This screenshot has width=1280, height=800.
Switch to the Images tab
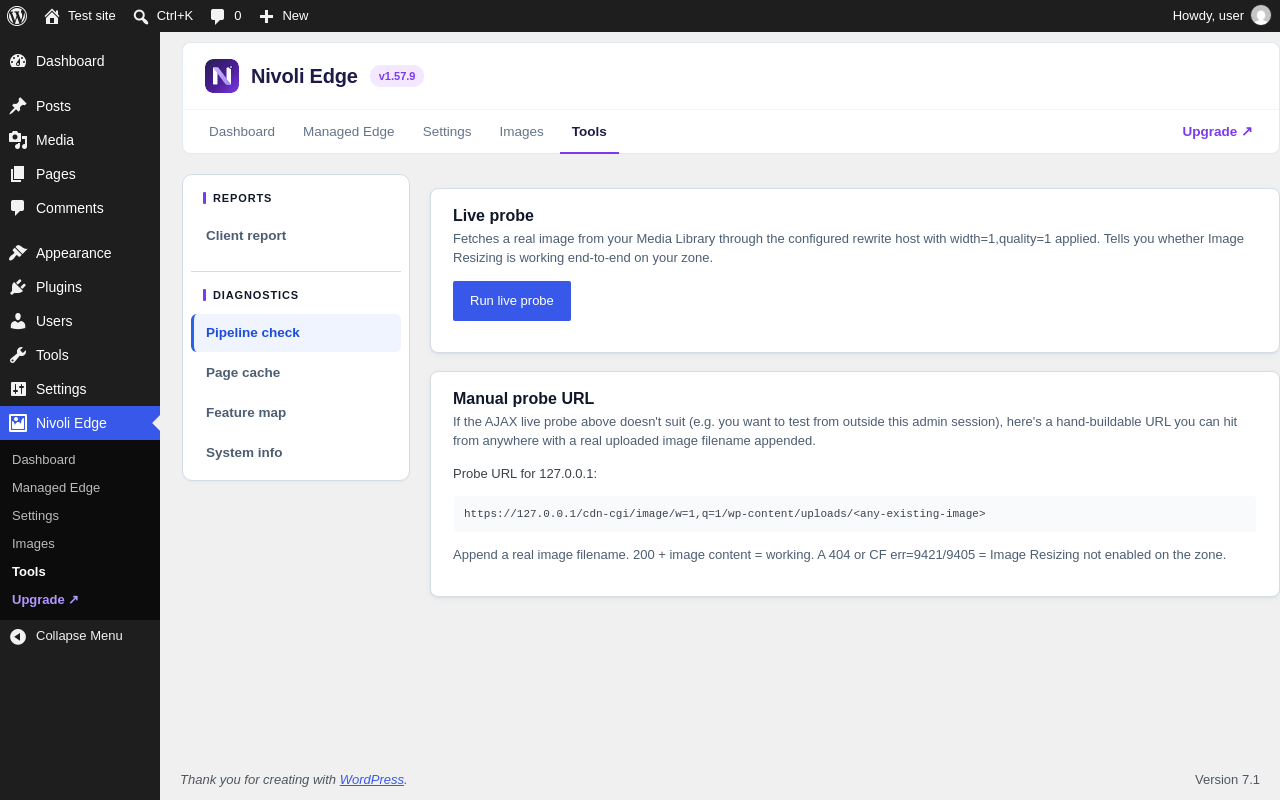(x=522, y=131)
